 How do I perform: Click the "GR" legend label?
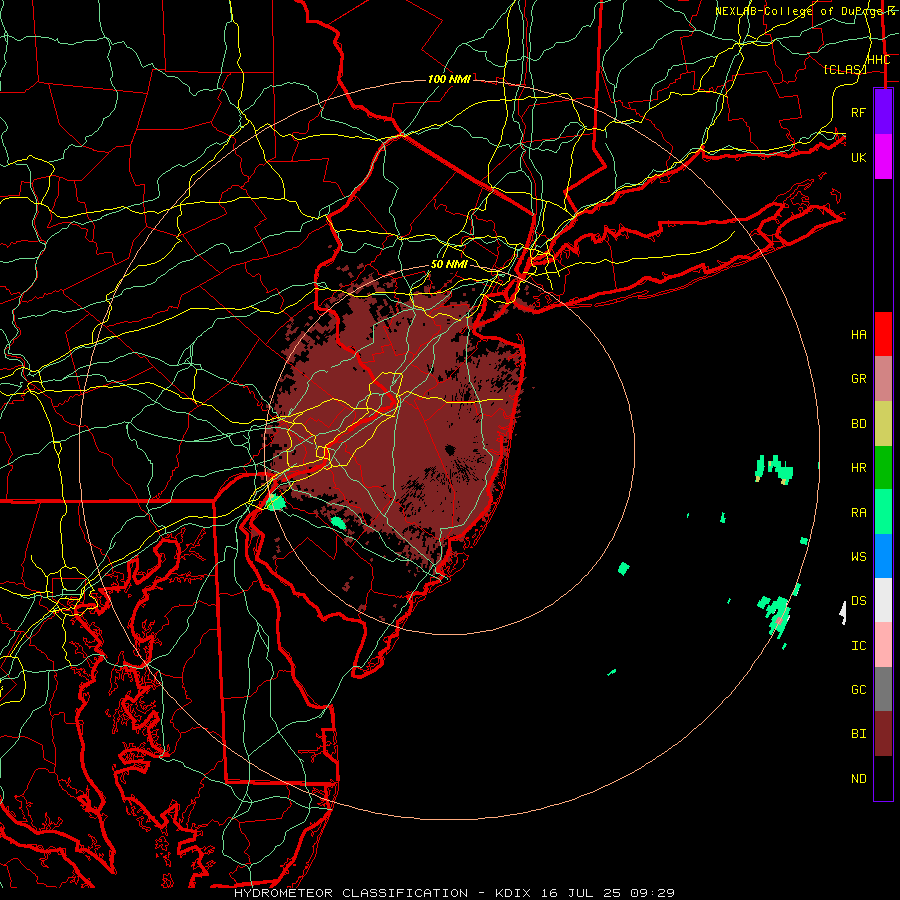point(858,379)
